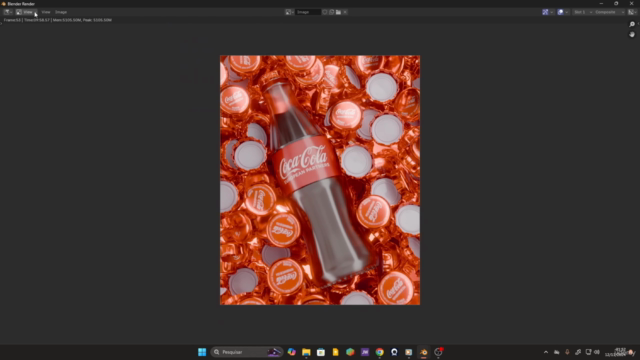This screenshot has width=640, height=360.
Task: Open network display tray icon
Action: [x=588, y=352]
